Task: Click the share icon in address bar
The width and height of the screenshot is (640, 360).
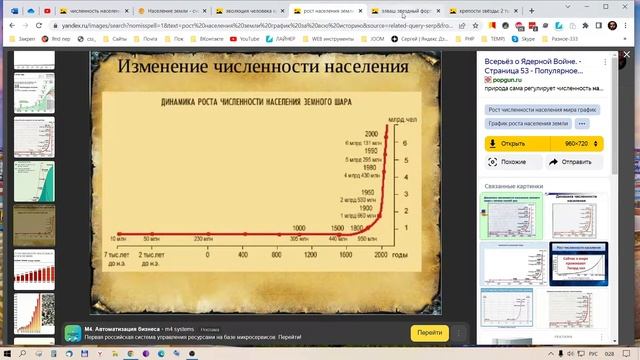Action: (x=462, y=25)
